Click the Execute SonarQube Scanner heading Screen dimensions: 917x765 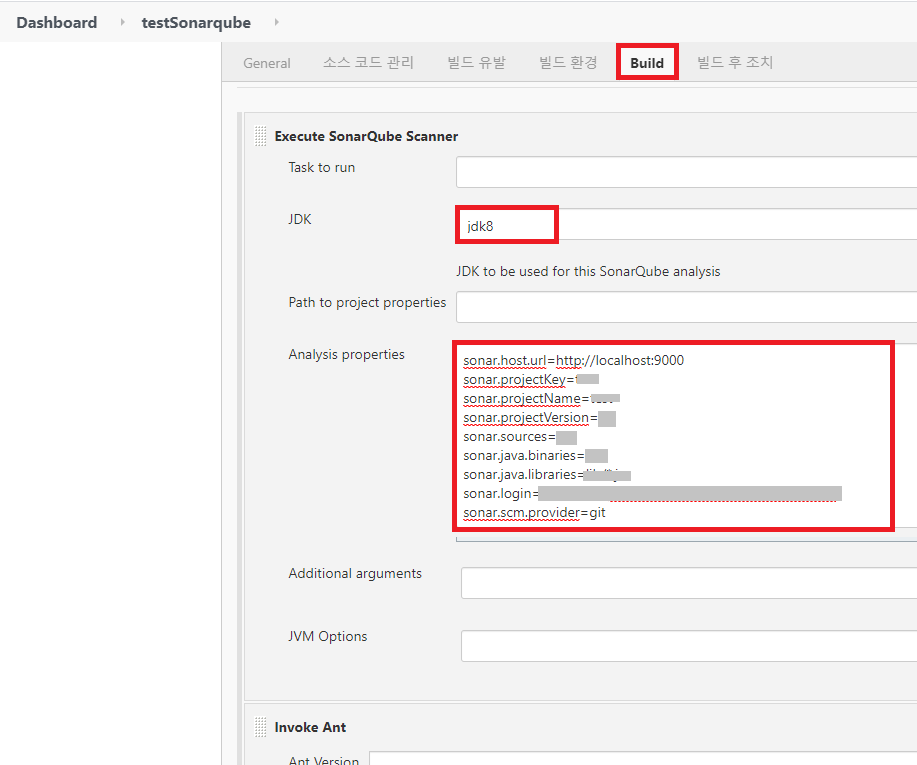click(x=366, y=136)
